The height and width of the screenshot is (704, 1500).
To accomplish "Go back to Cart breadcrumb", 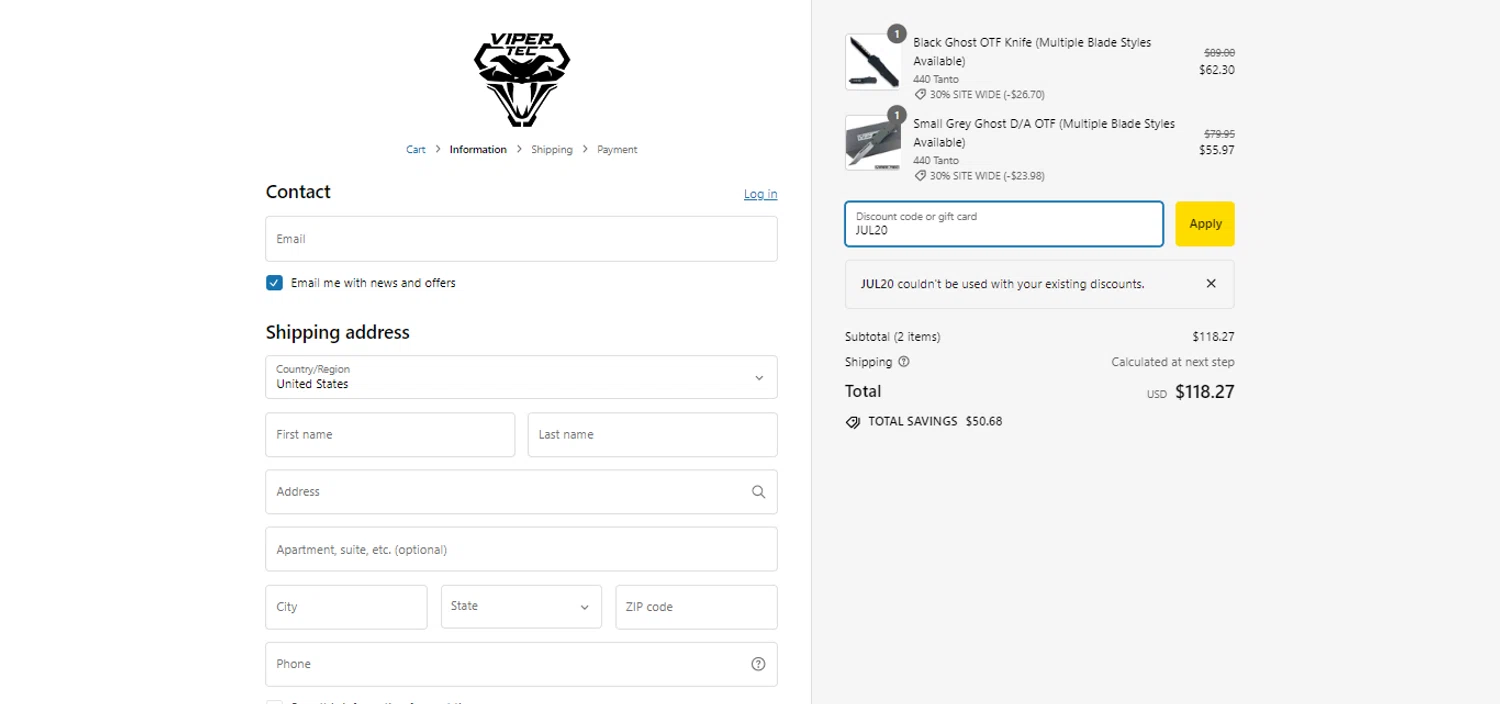I will 416,150.
